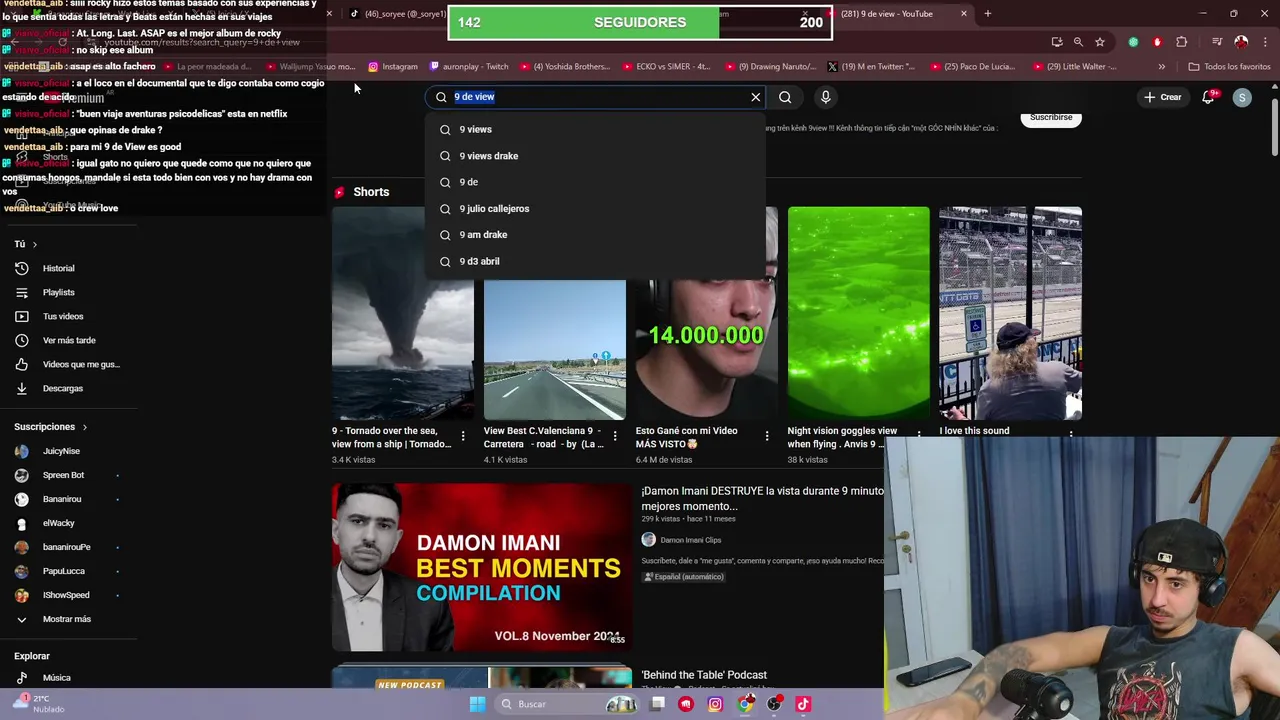Bookmark this page with the star icon
1280x720 pixels.
[x=1100, y=42]
